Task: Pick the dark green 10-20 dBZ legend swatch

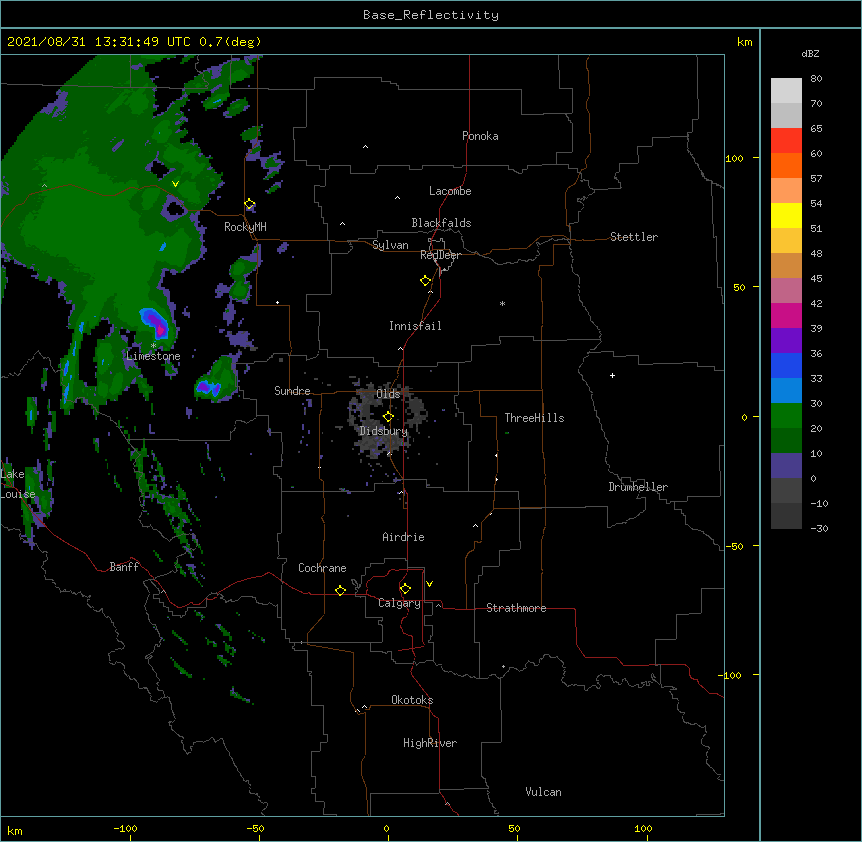Action: (x=786, y=440)
